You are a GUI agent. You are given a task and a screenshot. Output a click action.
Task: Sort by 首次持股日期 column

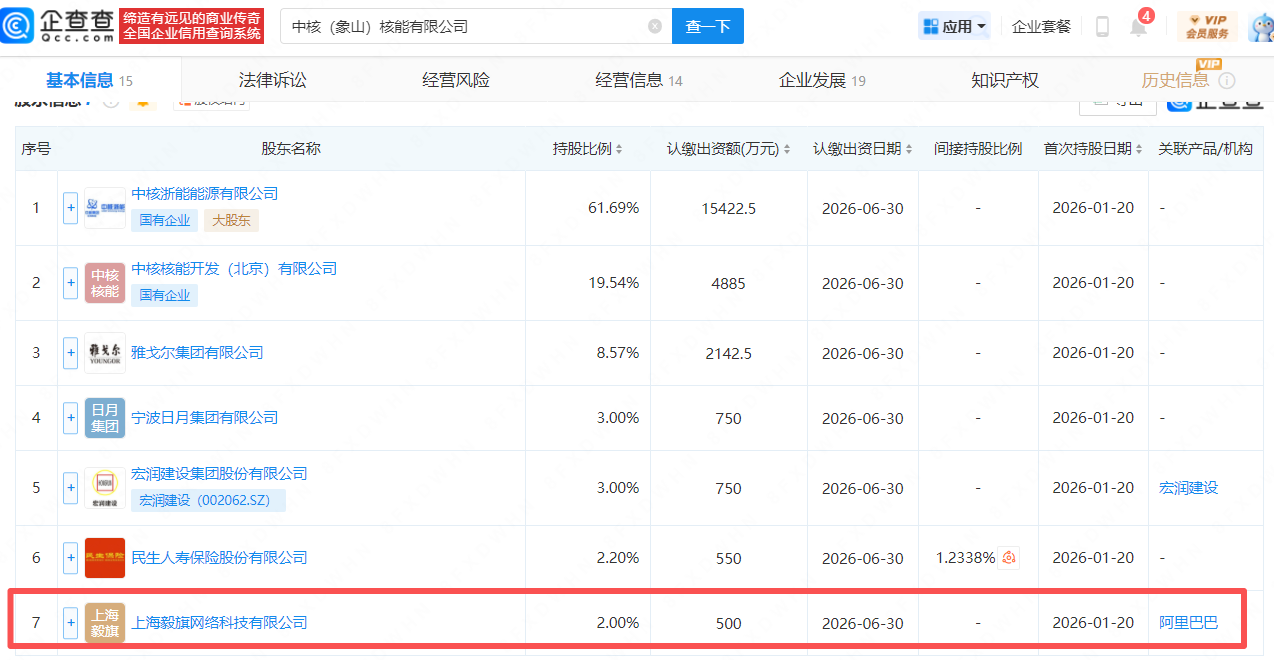[1093, 149]
